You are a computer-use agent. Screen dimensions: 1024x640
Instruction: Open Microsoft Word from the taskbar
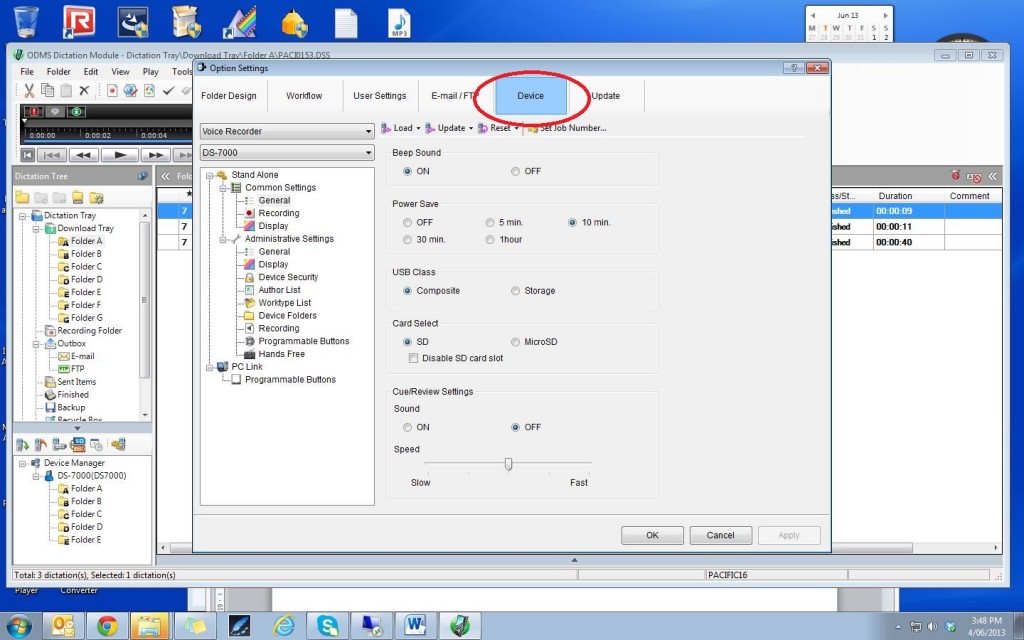tap(415, 626)
